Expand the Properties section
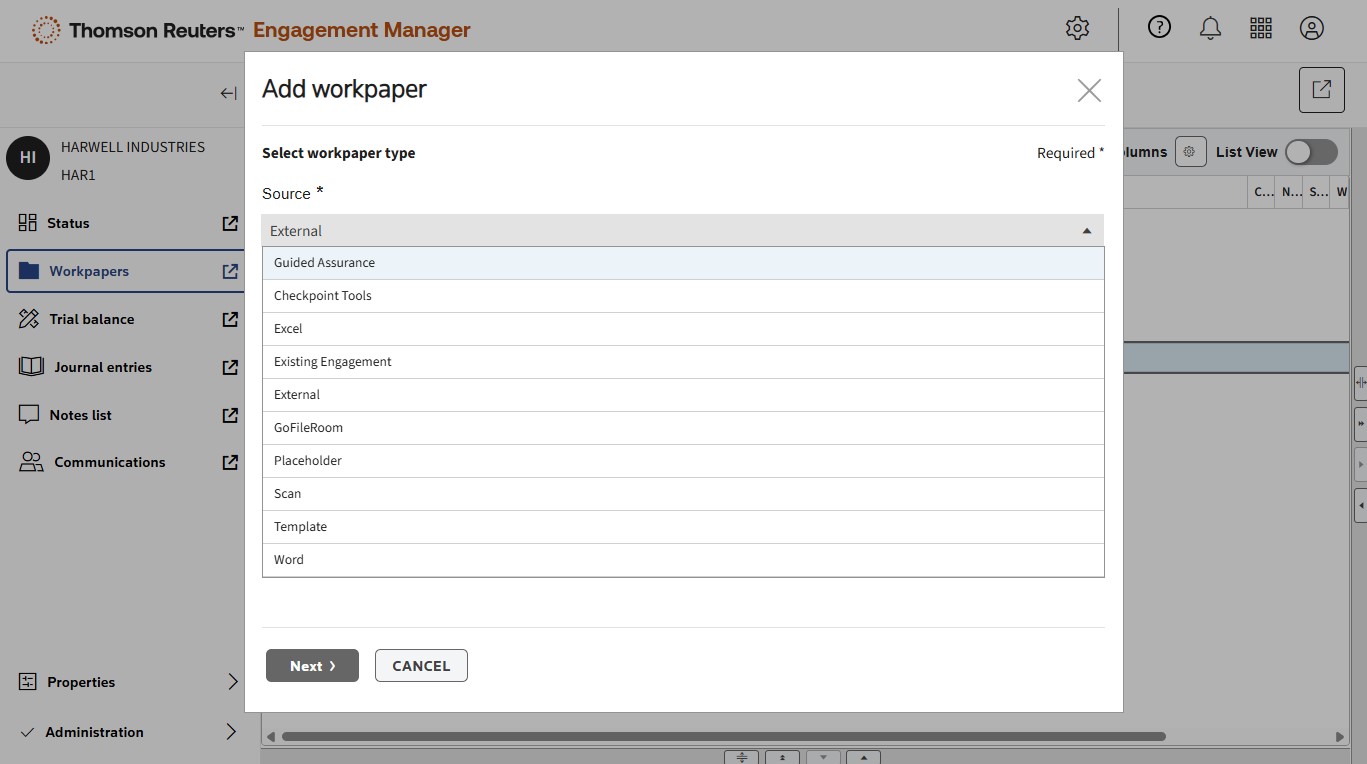Viewport: 1367px width, 764px height. tap(232, 682)
